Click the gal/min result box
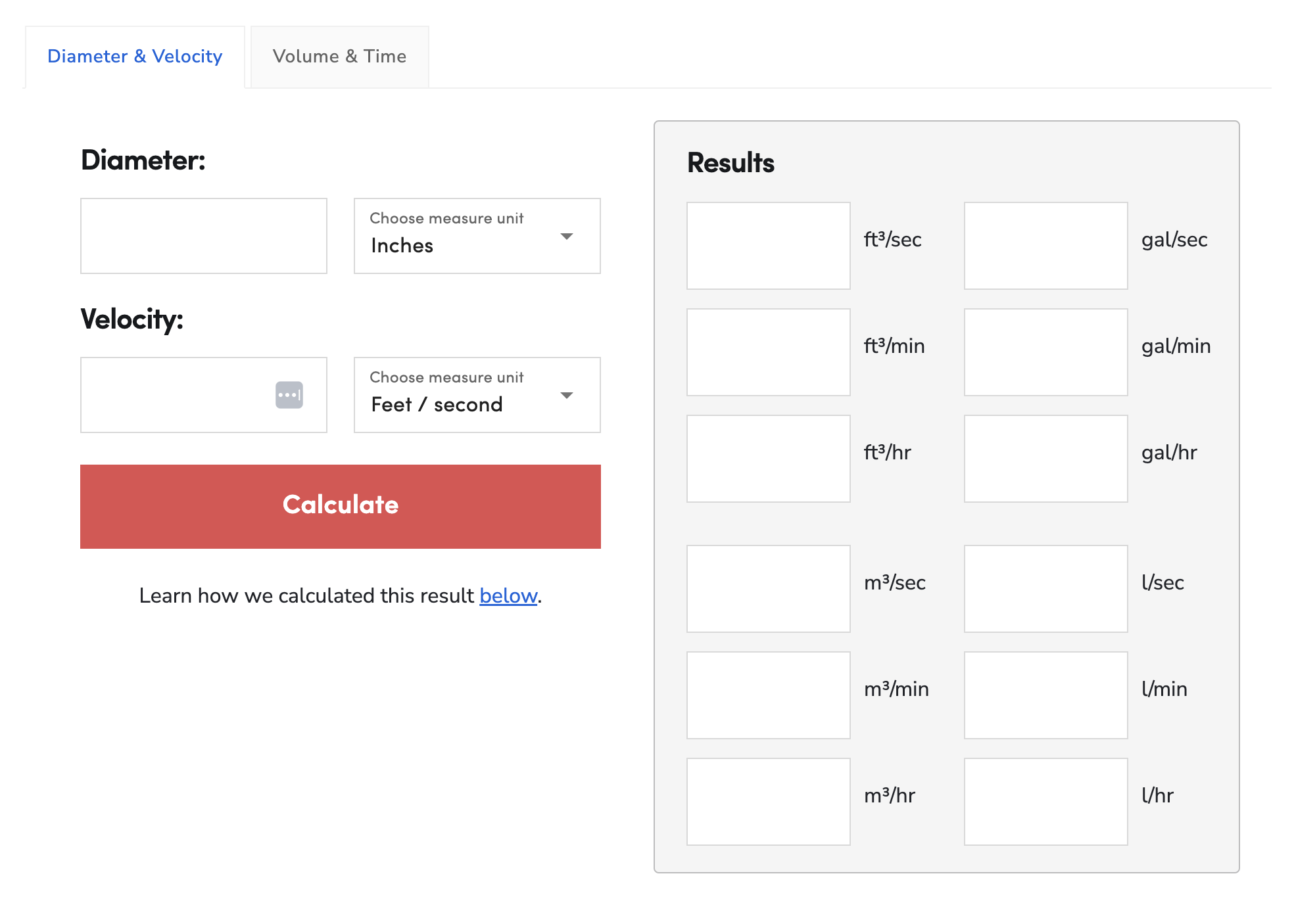 click(x=1045, y=352)
